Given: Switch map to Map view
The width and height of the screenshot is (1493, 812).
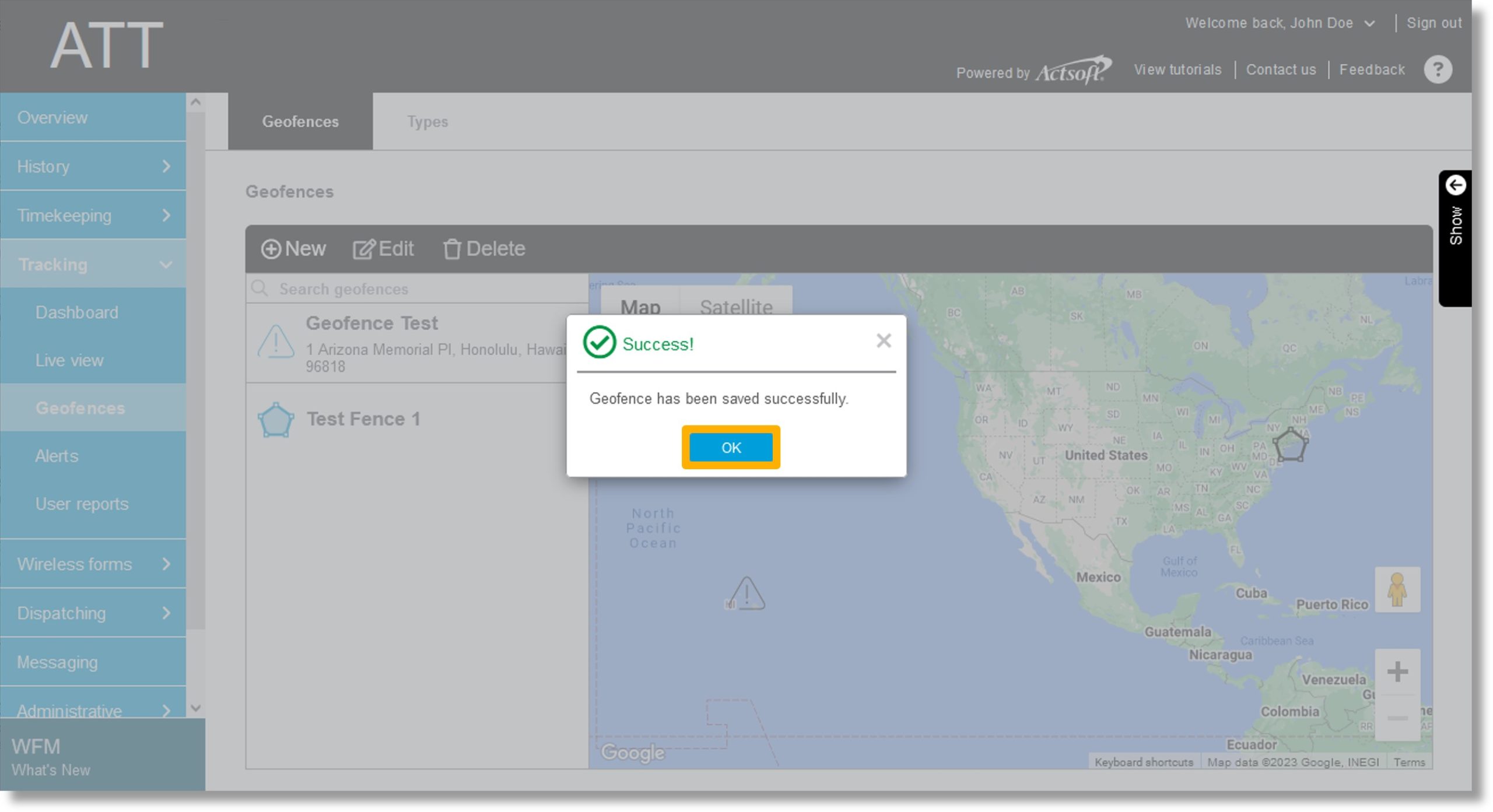Looking at the screenshot, I should pyautogui.click(x=640, y=307).
